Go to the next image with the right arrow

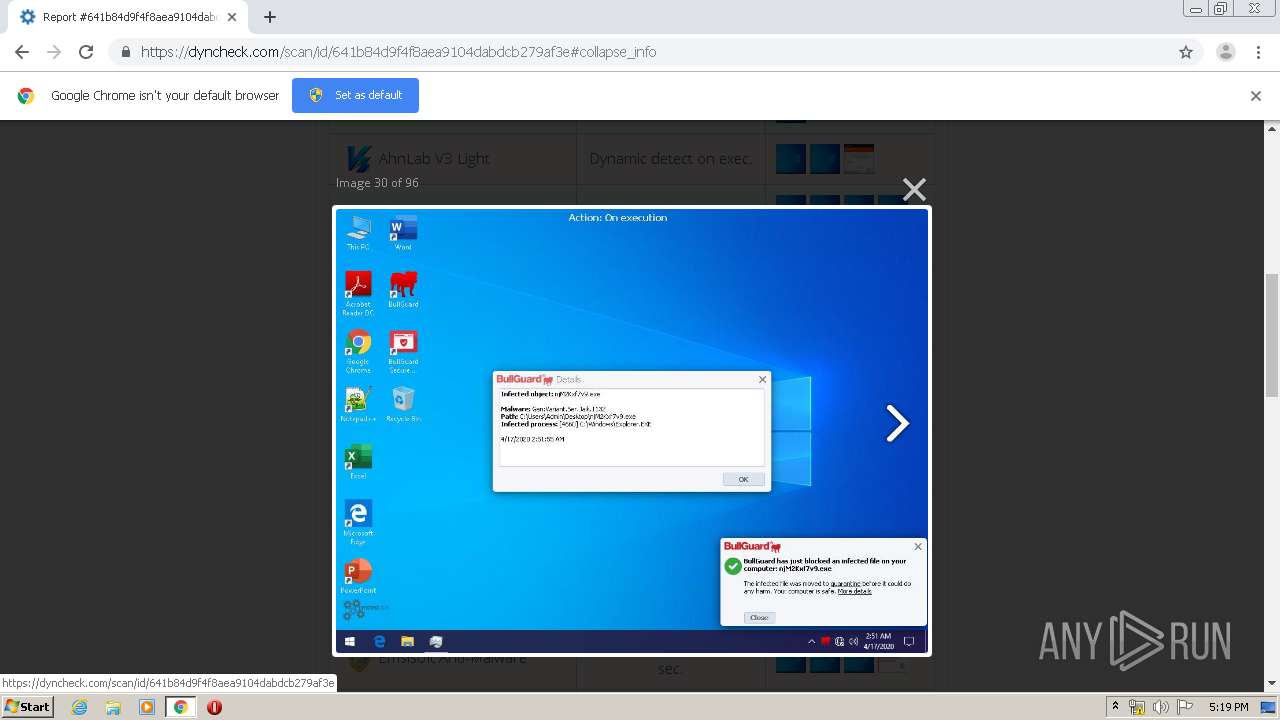click(x=897, y=423)
